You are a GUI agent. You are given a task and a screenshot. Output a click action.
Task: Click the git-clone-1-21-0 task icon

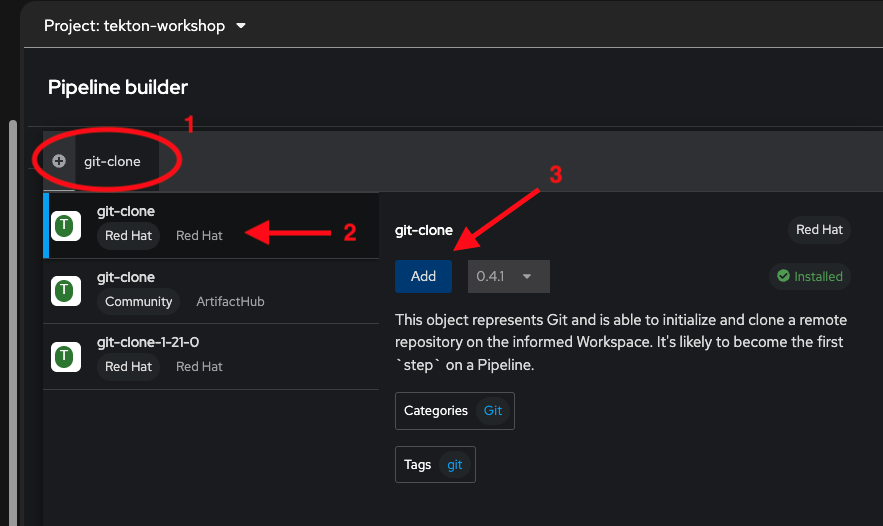coord(65,356)
